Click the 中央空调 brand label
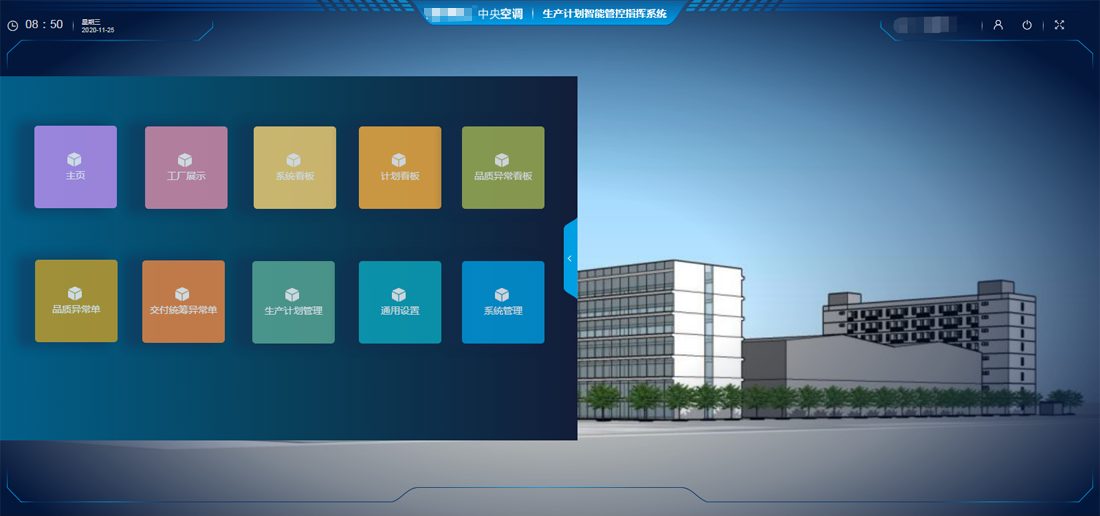Viewport: 1100px width, 516px height. 501,14
